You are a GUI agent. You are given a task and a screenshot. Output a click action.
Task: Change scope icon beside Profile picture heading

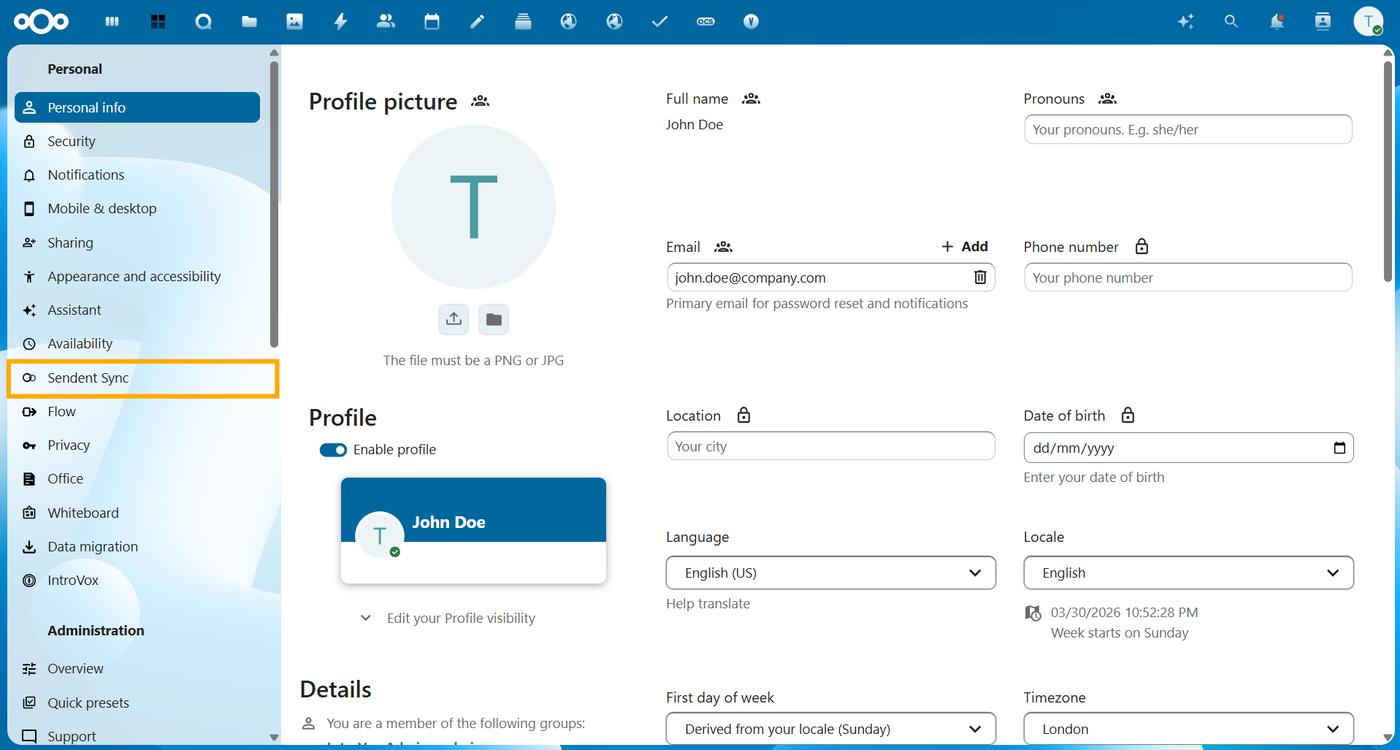click(480, 101)
